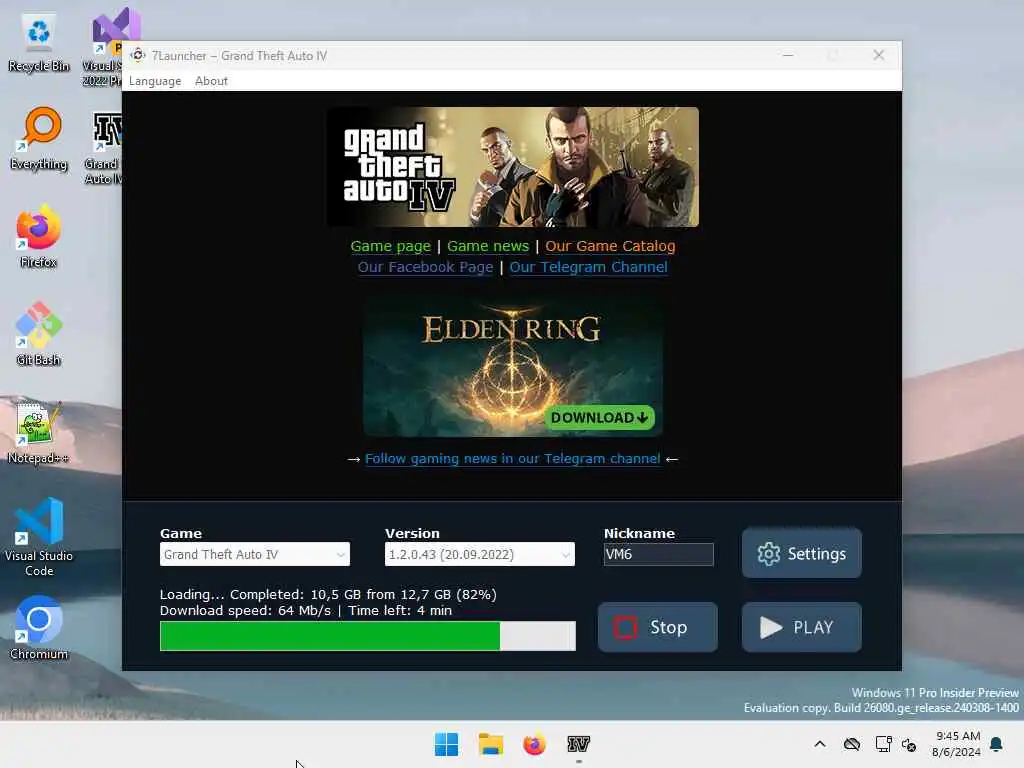Click the Grand Theft Auto IV banner image
The height and width of the screenshot is (768, 1024).
click(513, 167)
